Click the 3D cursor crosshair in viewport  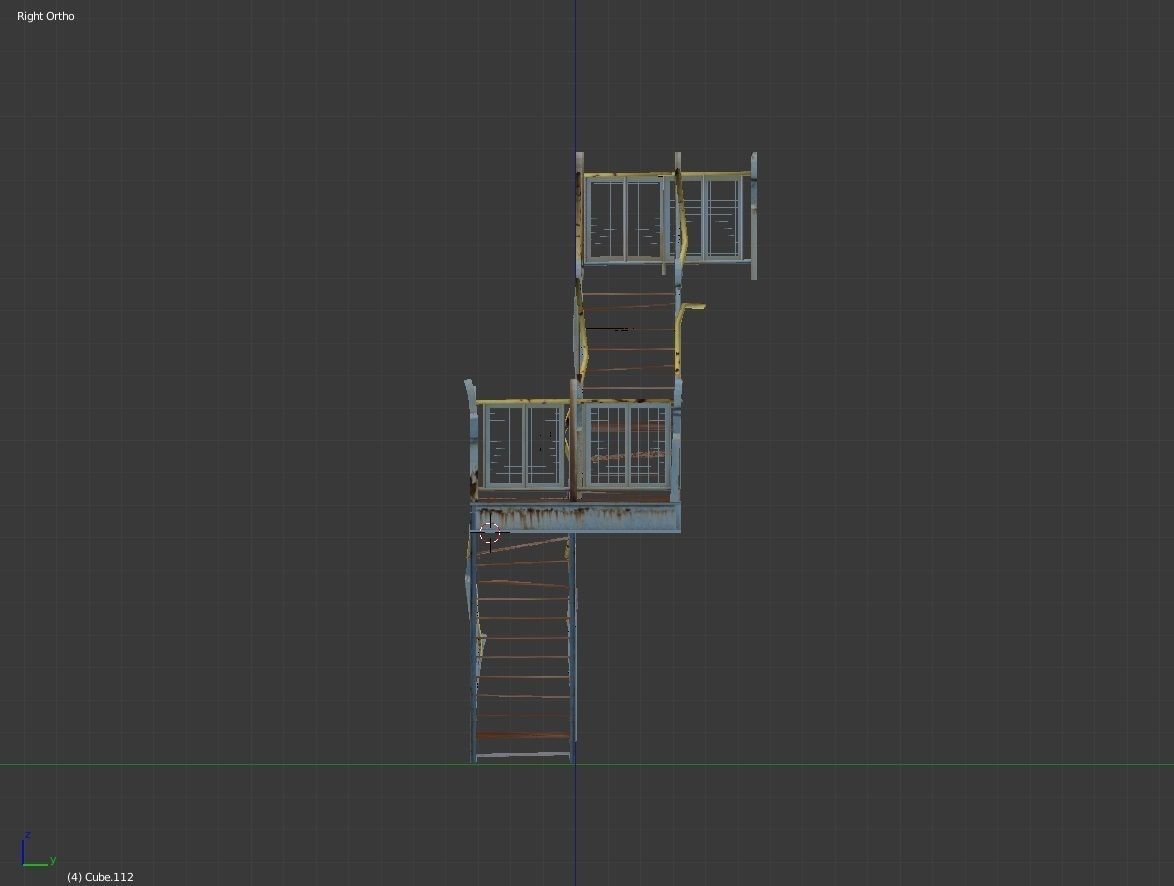[x=490, y=532]
